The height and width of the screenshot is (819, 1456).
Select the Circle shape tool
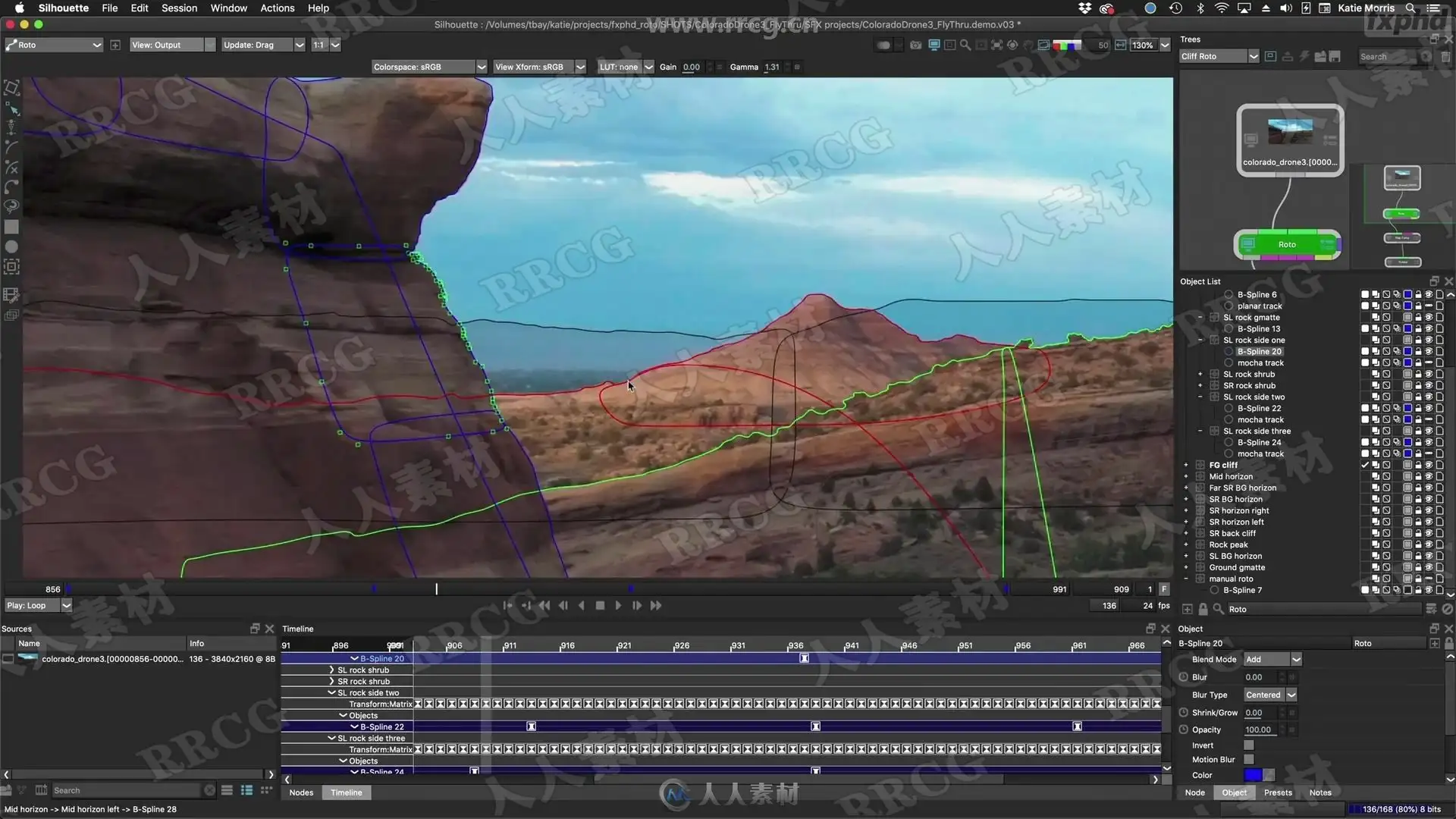point(11,246)
